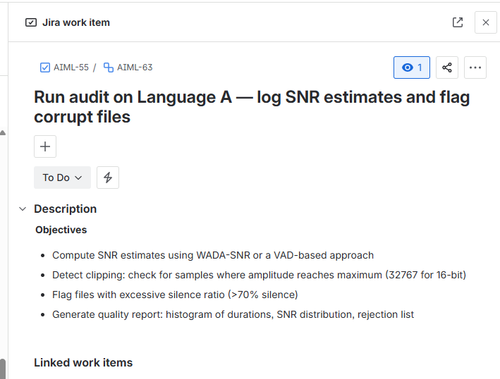500x379 pixels.
Task: Open parent issue AIML-55 link
Action: tap(71, 68)
